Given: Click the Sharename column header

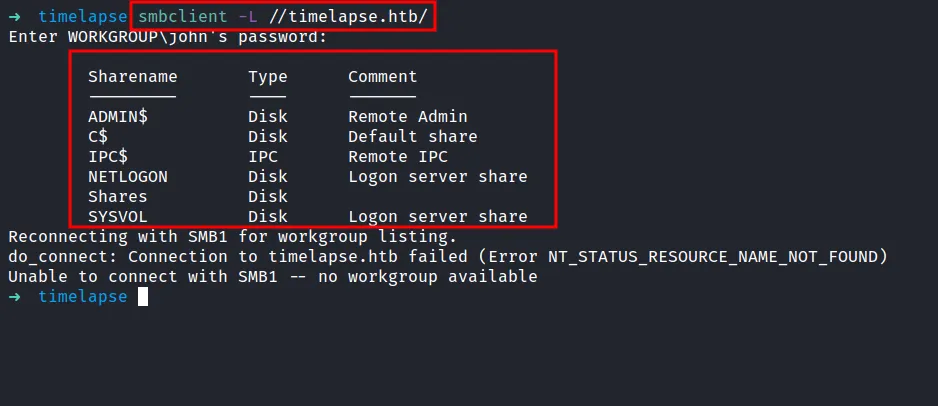Looking at the screenshot, I should pos(132,77).
